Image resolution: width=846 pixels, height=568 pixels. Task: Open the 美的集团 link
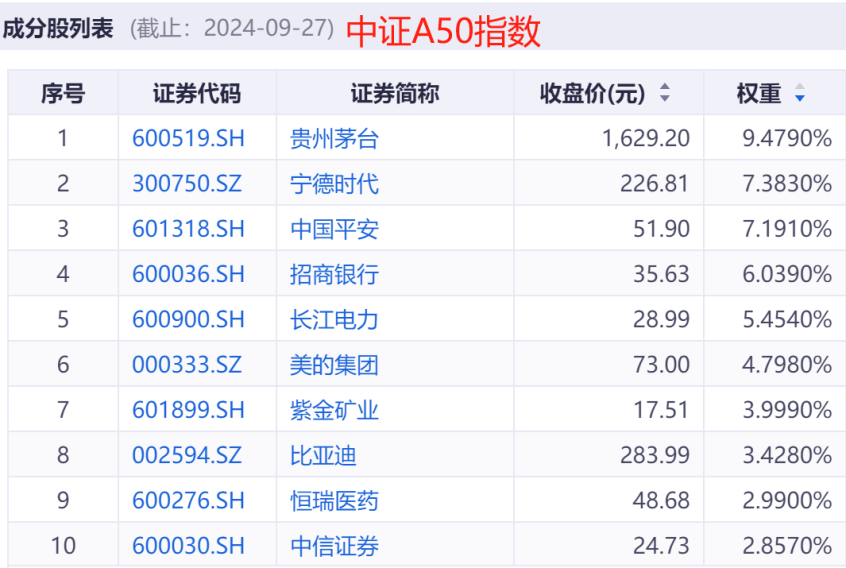334,365
